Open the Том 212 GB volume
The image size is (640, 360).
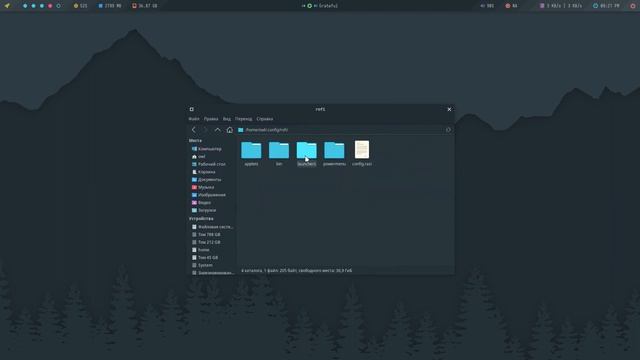point(206,242)
